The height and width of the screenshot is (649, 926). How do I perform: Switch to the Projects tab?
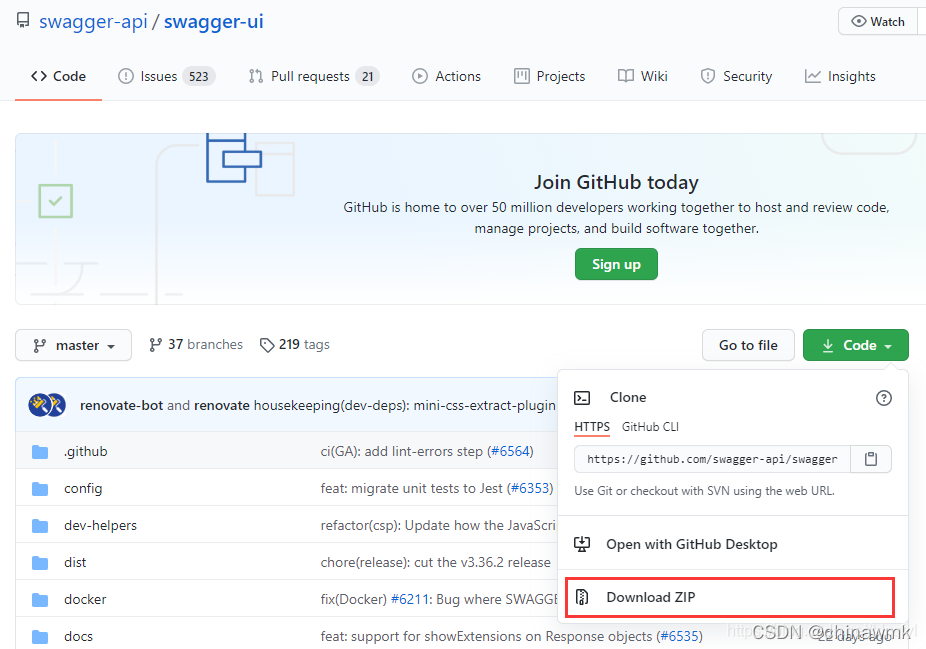pos(549,76)
